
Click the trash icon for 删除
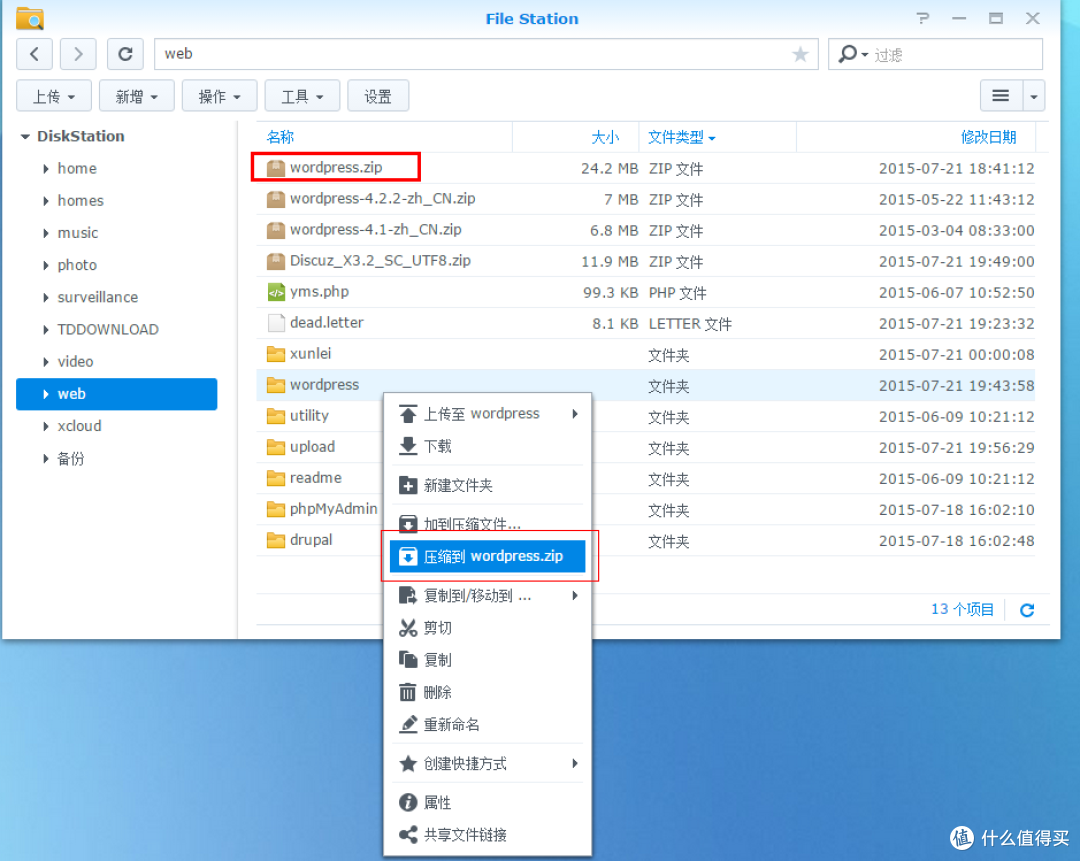point(408,692)
